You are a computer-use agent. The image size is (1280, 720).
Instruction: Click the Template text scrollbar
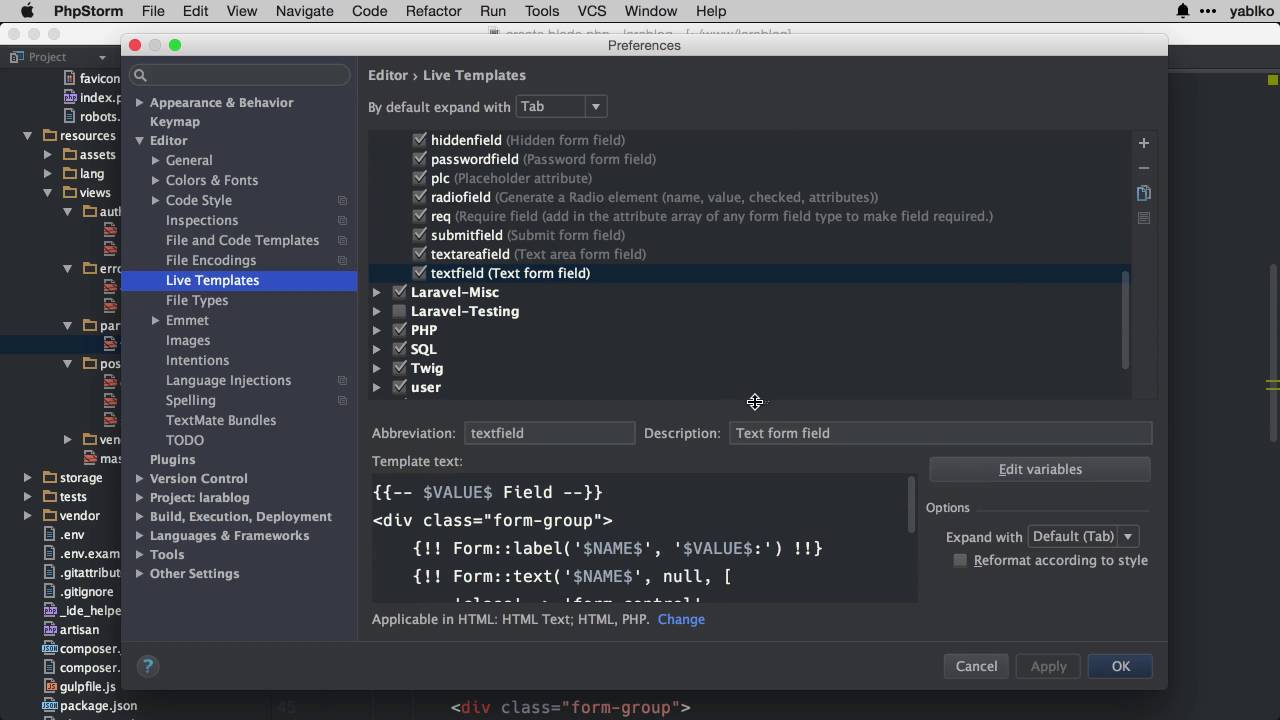click(x=911, y=505)
